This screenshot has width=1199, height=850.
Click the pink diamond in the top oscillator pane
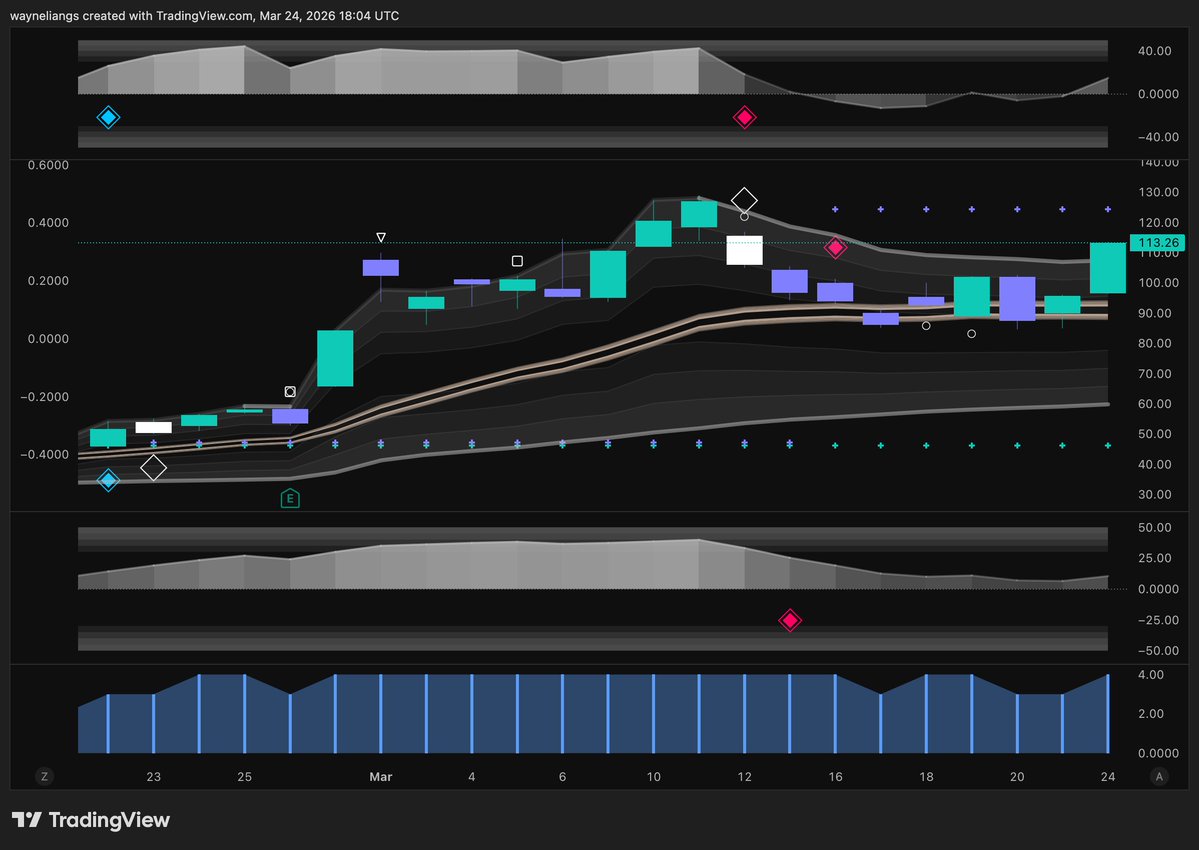point(744,118)
